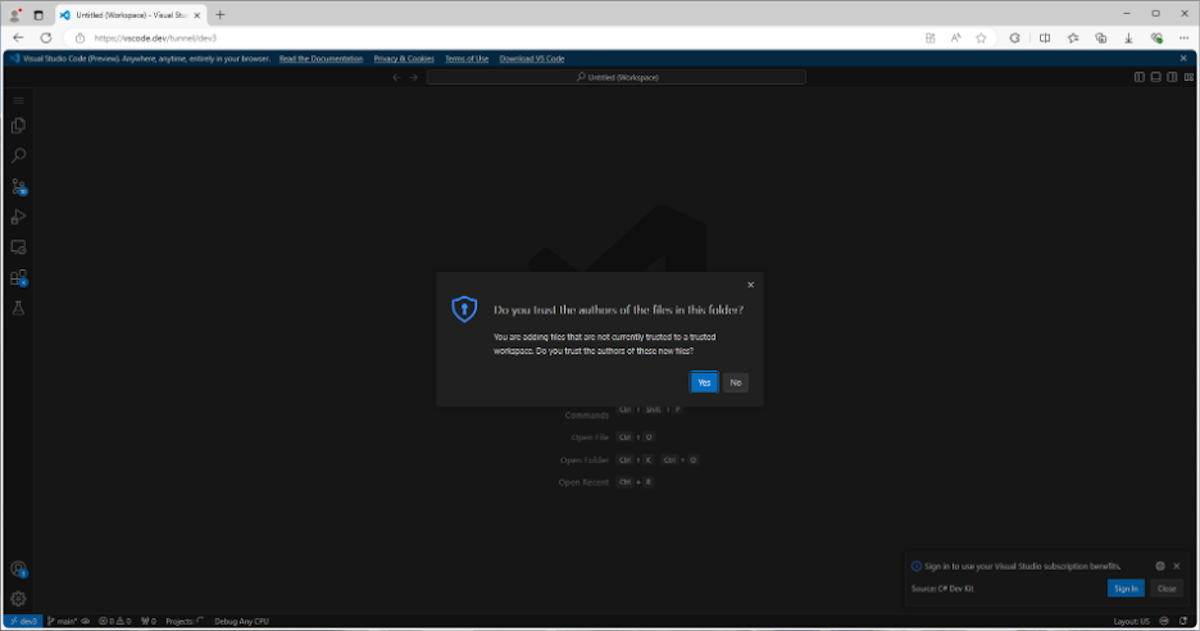This screenshot has height=631, width=1200.
Task: Open the Source Control view
Action: coord(18,187)
